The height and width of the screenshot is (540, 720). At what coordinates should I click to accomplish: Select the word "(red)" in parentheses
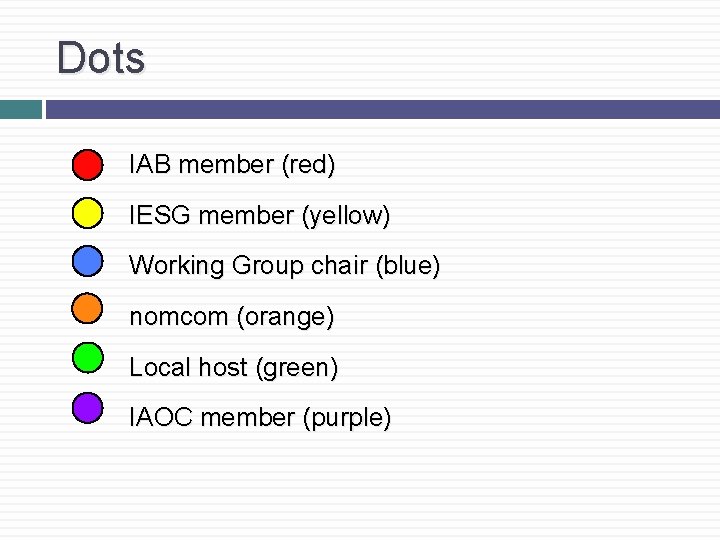(x=308, y=165)
